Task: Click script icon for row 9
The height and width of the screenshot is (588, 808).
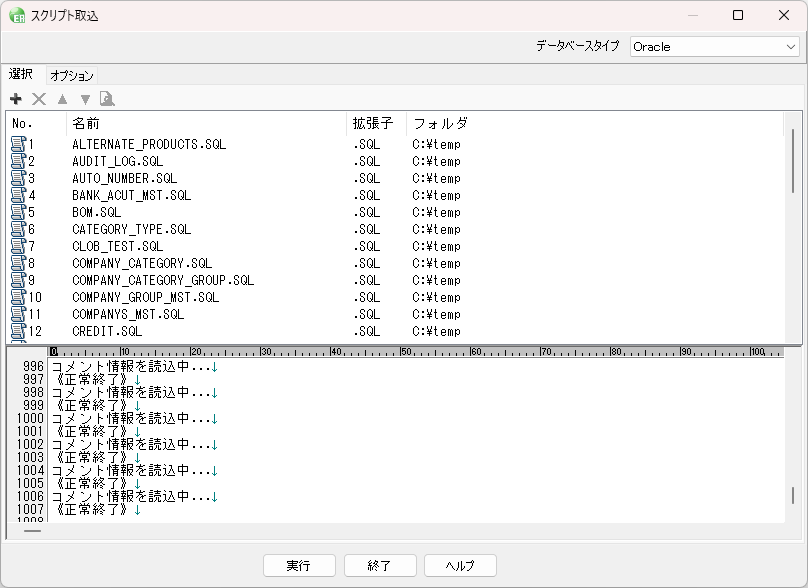Action: click(19, 280)
